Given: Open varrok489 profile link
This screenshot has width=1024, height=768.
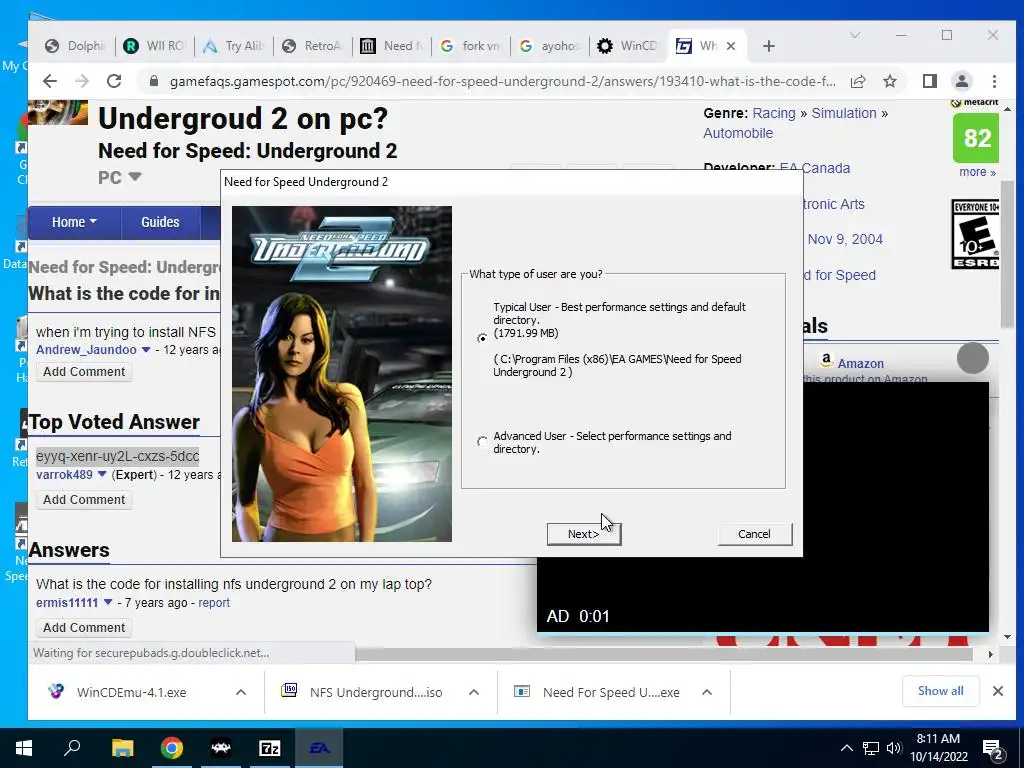Looking at the screenshot, I should (64, 475).
